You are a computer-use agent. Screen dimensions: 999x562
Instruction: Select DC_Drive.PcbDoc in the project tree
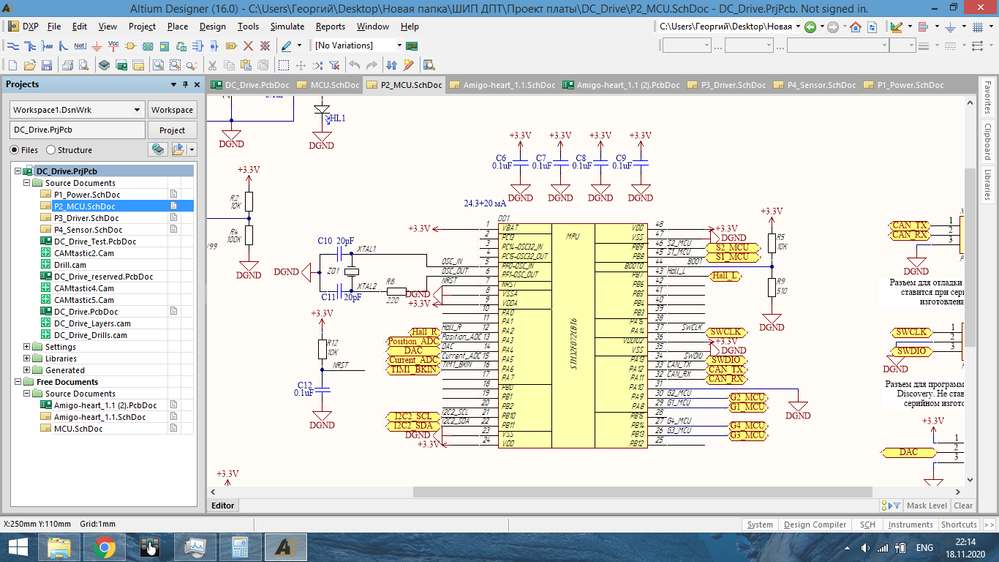coord(84,312)
